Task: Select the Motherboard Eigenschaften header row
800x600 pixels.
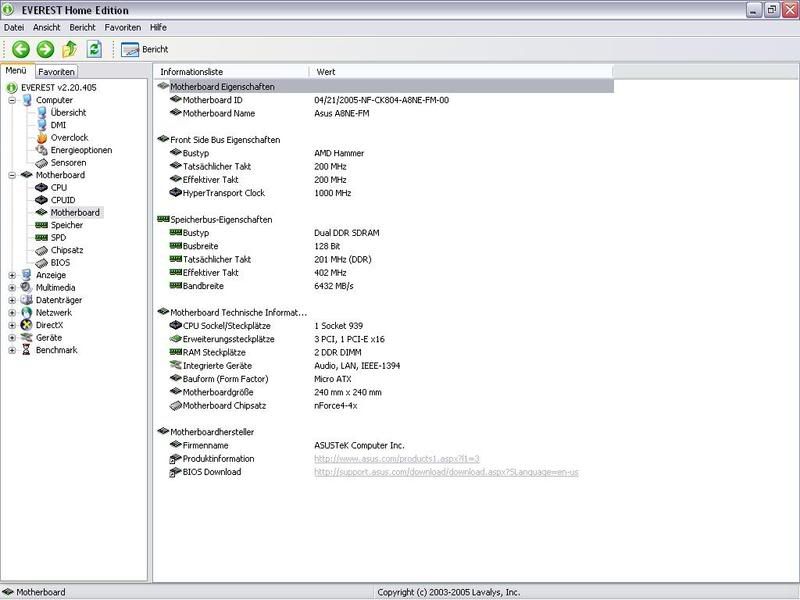Action: (384, 87)
